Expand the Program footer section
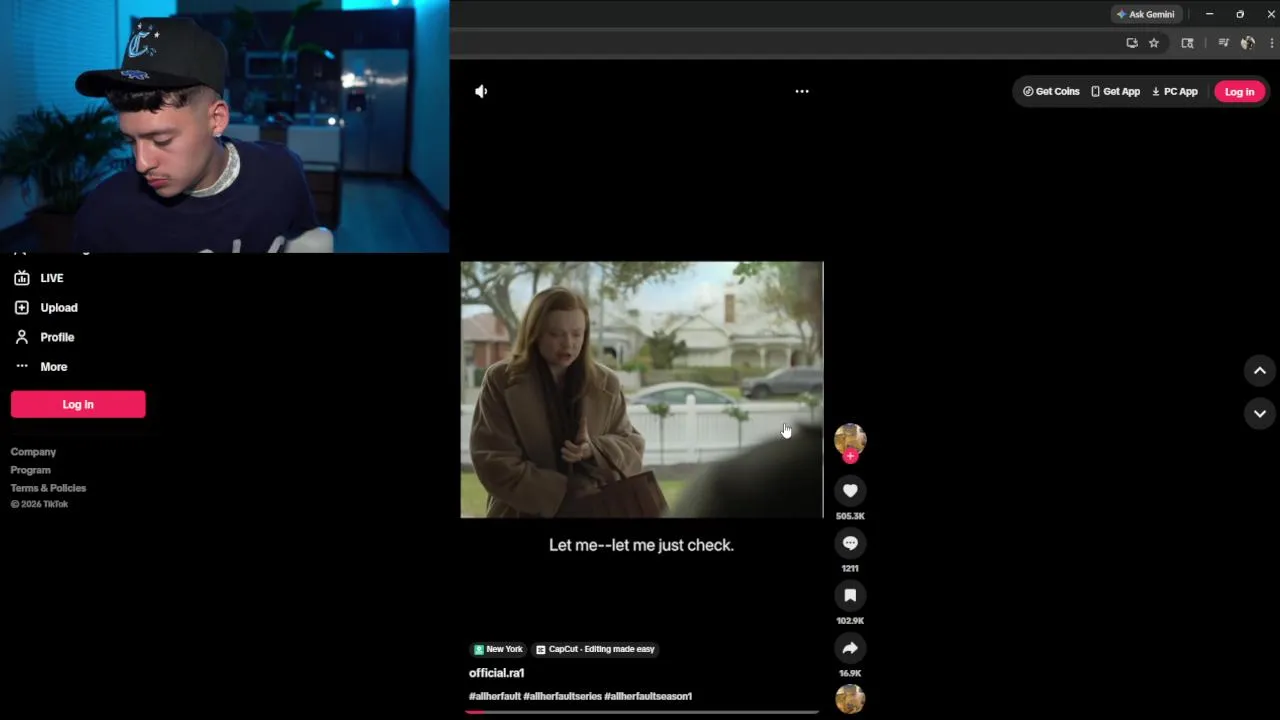Screen dimensions: 1280x720 pos(30,470)
